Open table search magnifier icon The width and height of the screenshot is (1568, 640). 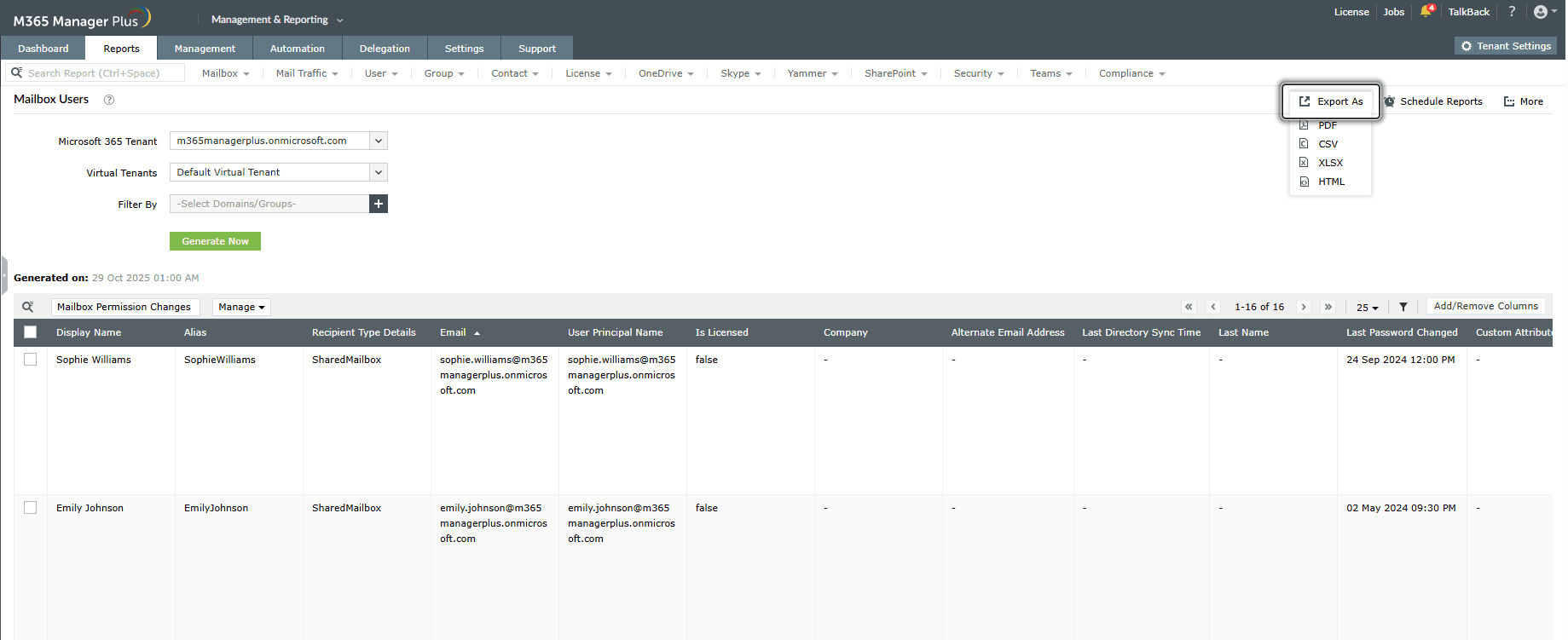pyautogui.click(x=28, y=307)
